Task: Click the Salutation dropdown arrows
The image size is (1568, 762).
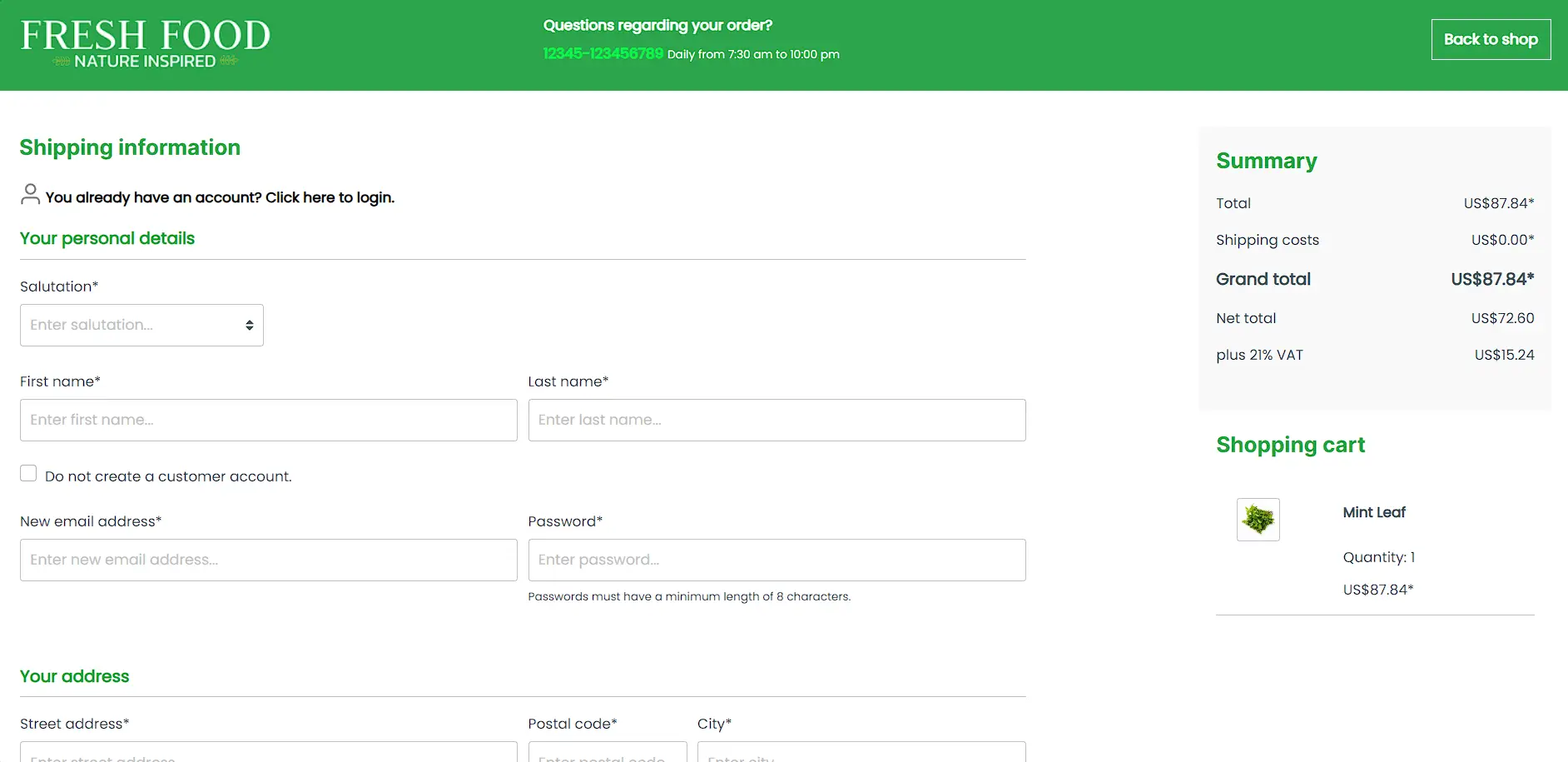Action: tap(249, 325)
